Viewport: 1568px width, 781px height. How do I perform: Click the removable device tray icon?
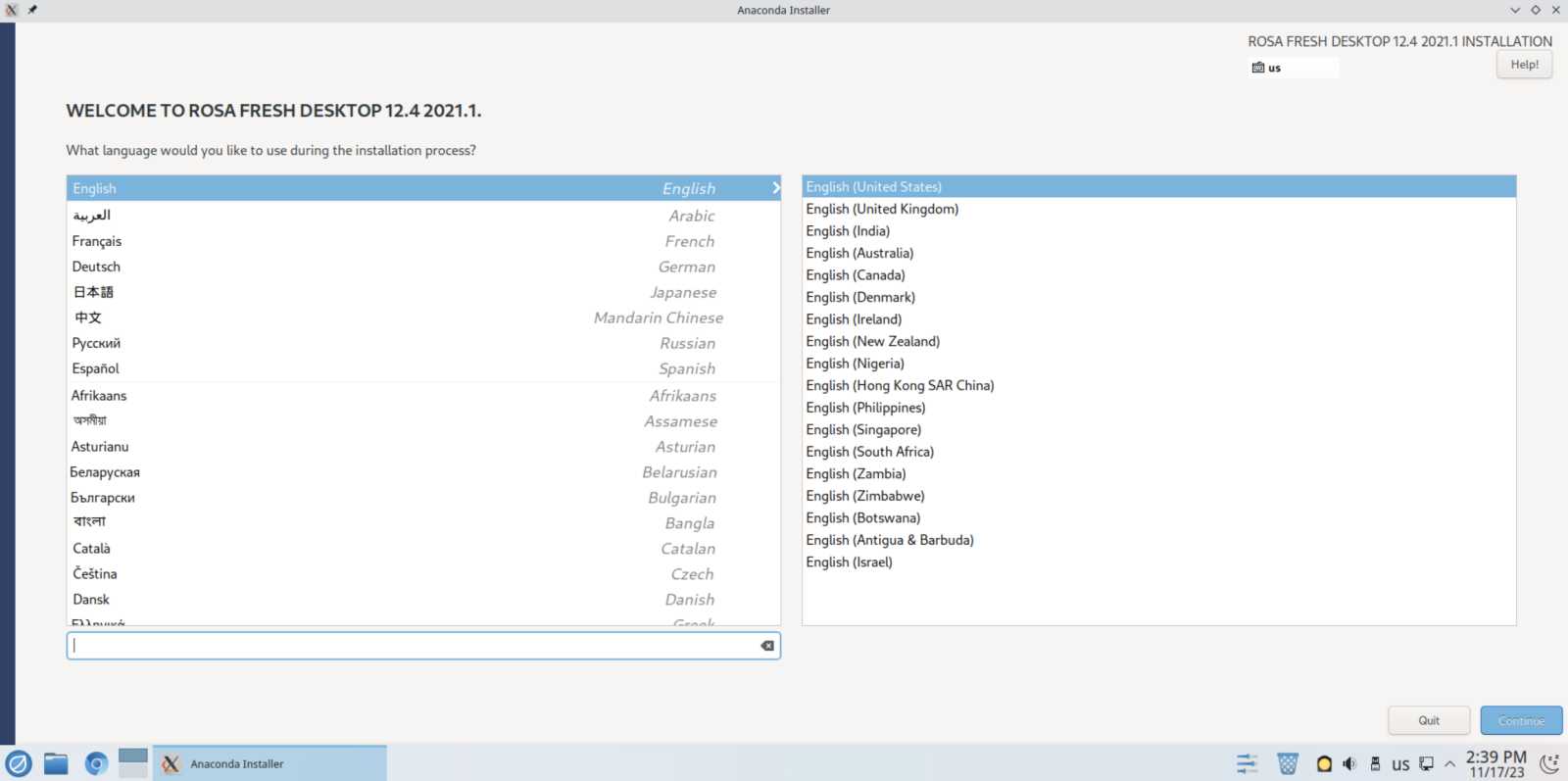tap(1375, 763)
